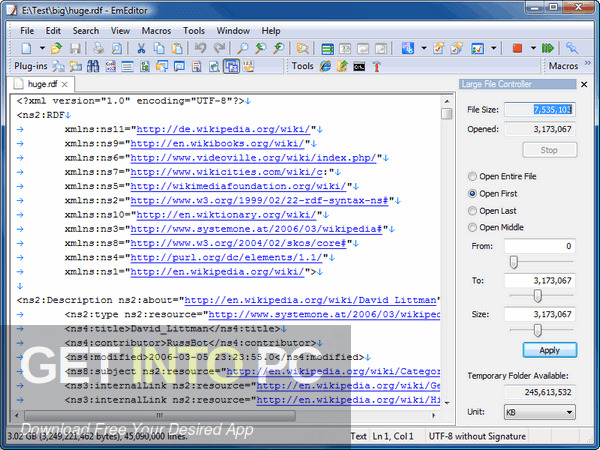The height and width of the screenshot is (450, 600).
Task: Open the Edit menu
Action: click(53, 31)
